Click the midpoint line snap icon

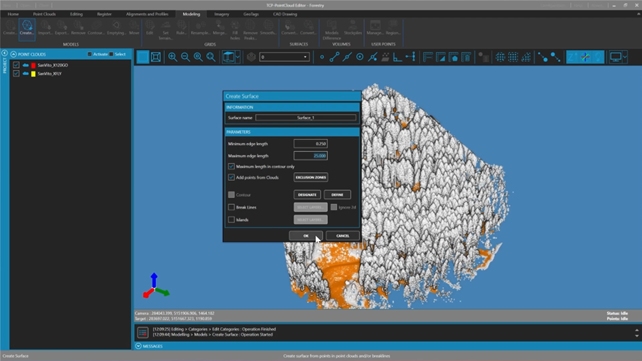click(347, 57)
